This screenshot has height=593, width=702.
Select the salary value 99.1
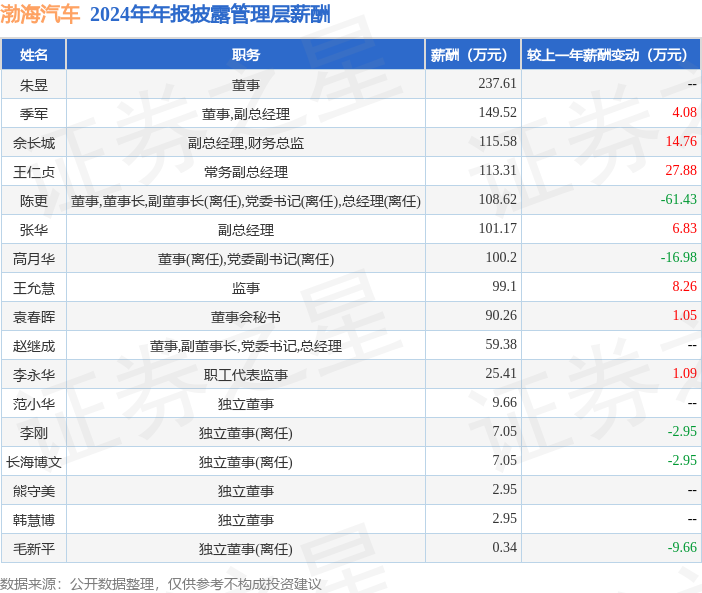click(505, 286)
